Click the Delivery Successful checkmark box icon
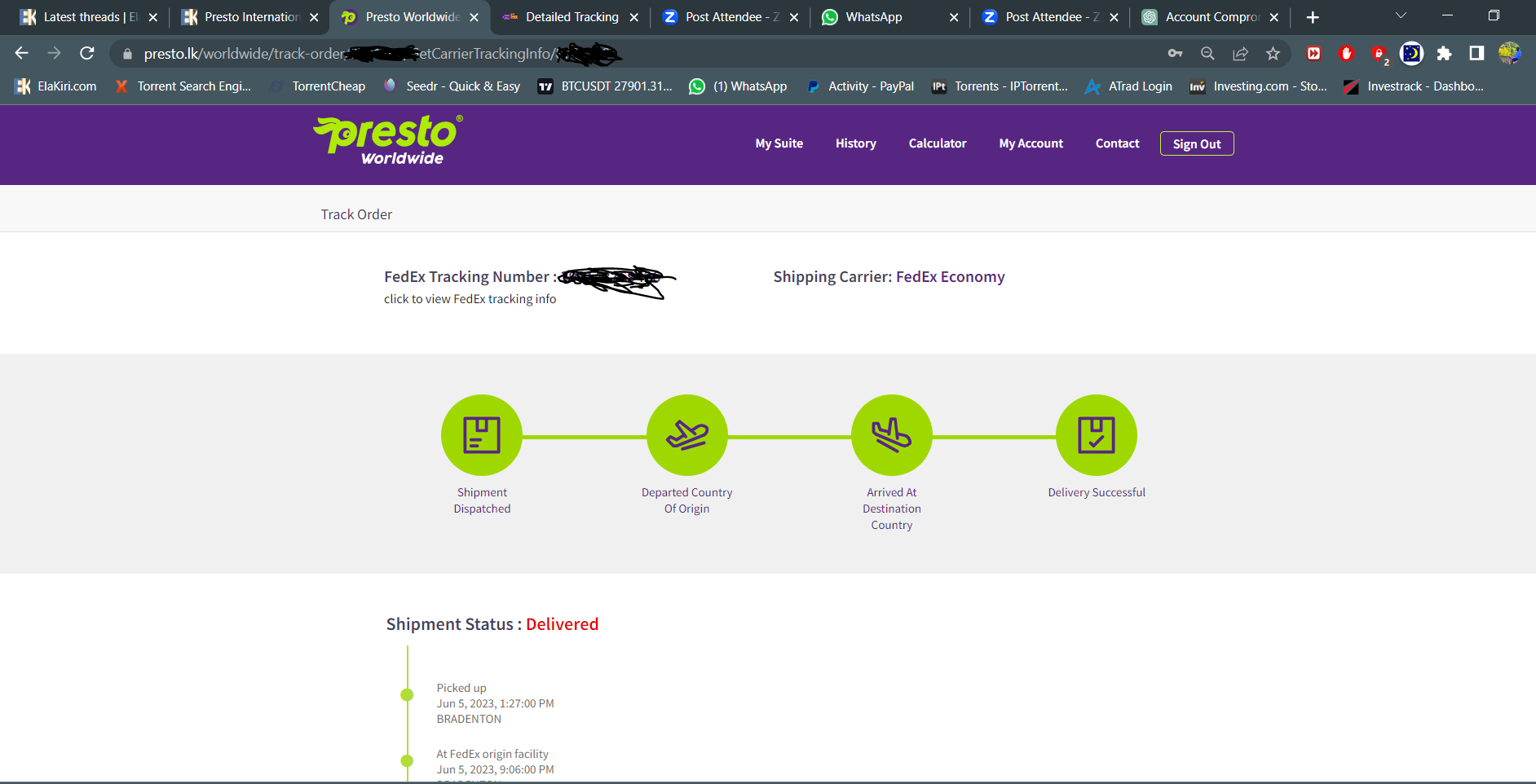 pyautogui.click(x=1097, y=435)
